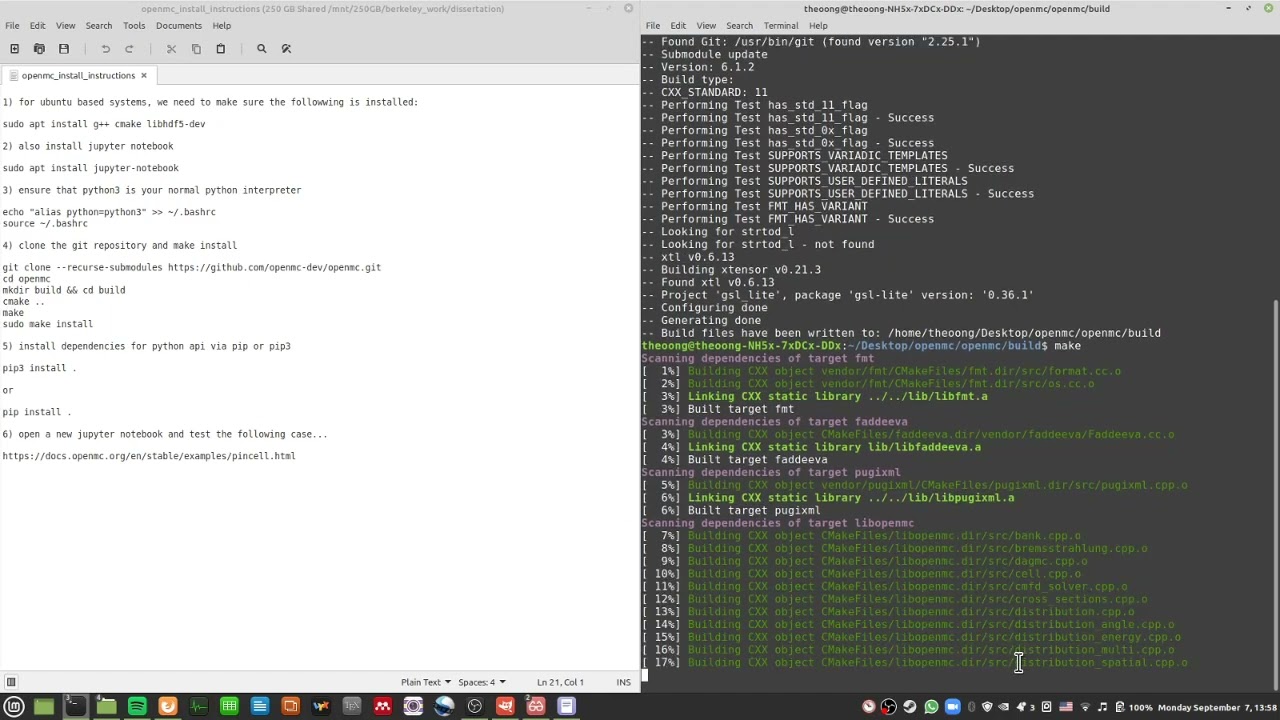The width and height of the screenshot is (1280, 720).
Task: Open the text editor Search menu
Action: tap(98, 25)
